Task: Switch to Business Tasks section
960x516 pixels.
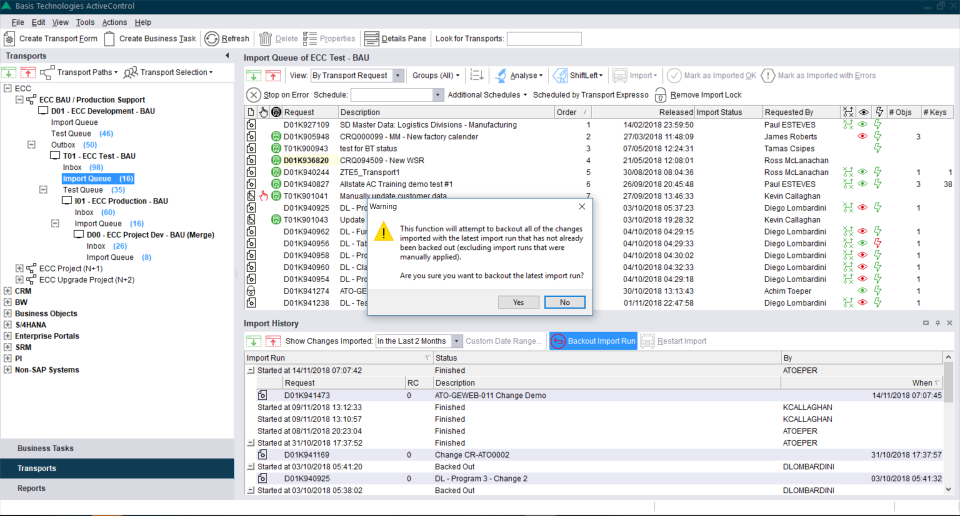Action: (117, 448)
